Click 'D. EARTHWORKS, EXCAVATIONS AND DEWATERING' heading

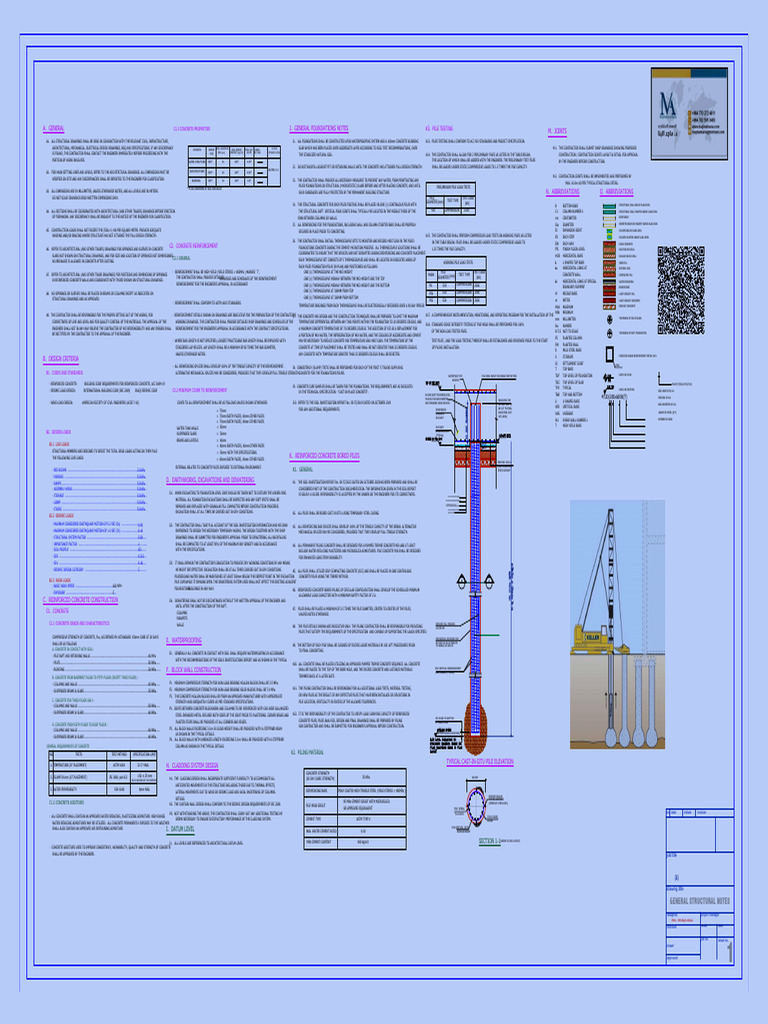coord(210,480)
